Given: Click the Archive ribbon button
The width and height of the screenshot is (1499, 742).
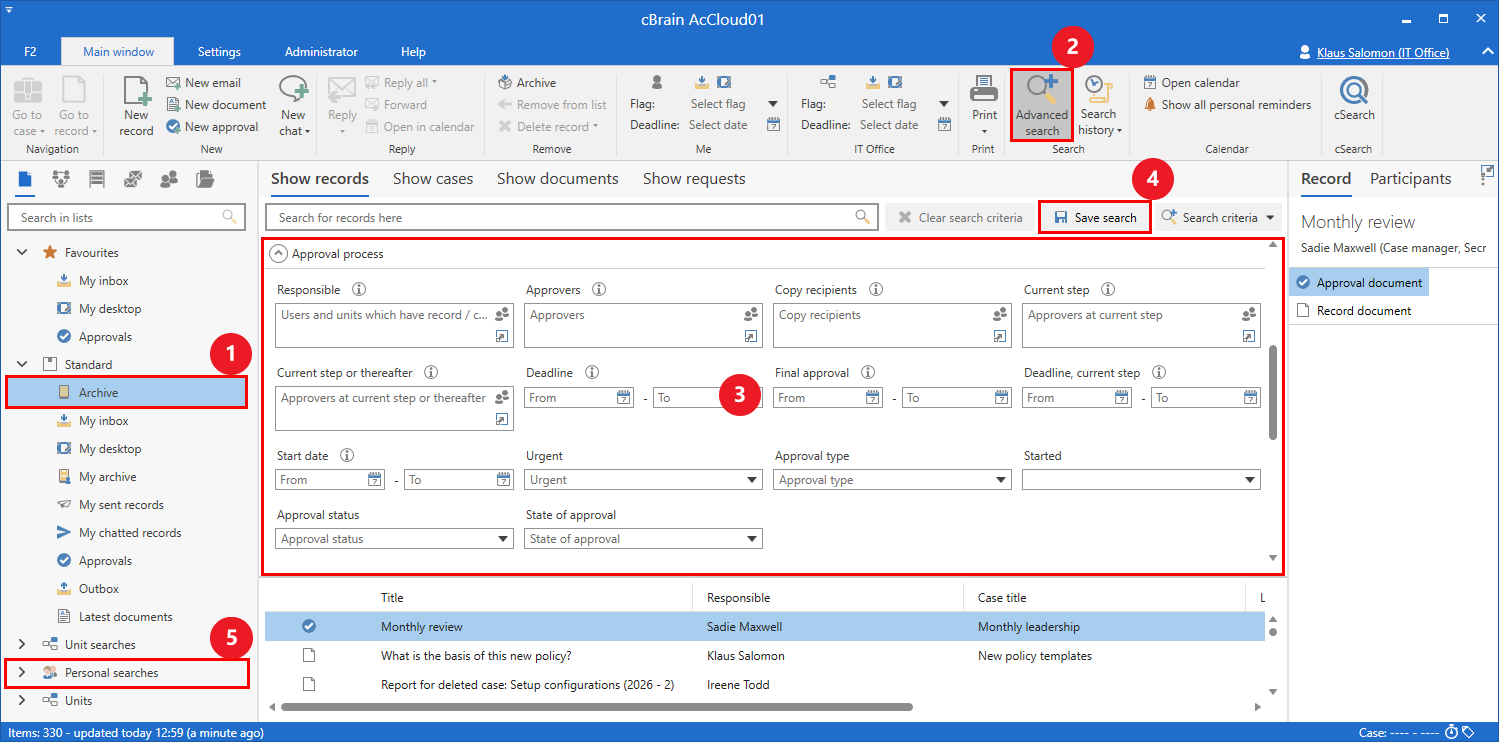Looking at the screenshot, I should [x=527, y=83].
